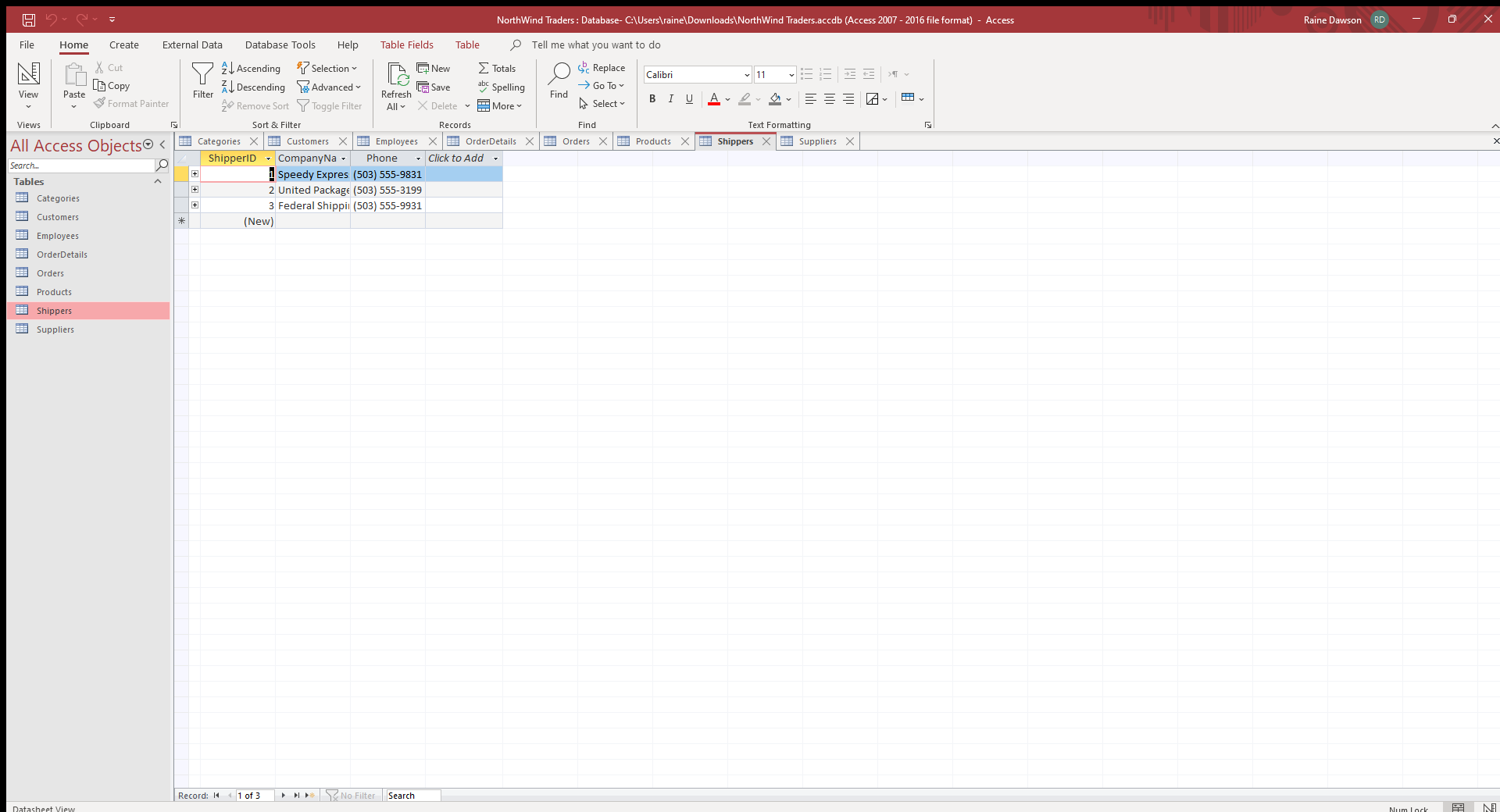Toggle Underline formatting
This screenshot has width=1500, height=812.
pyautogui.click(x=689, y=99)
